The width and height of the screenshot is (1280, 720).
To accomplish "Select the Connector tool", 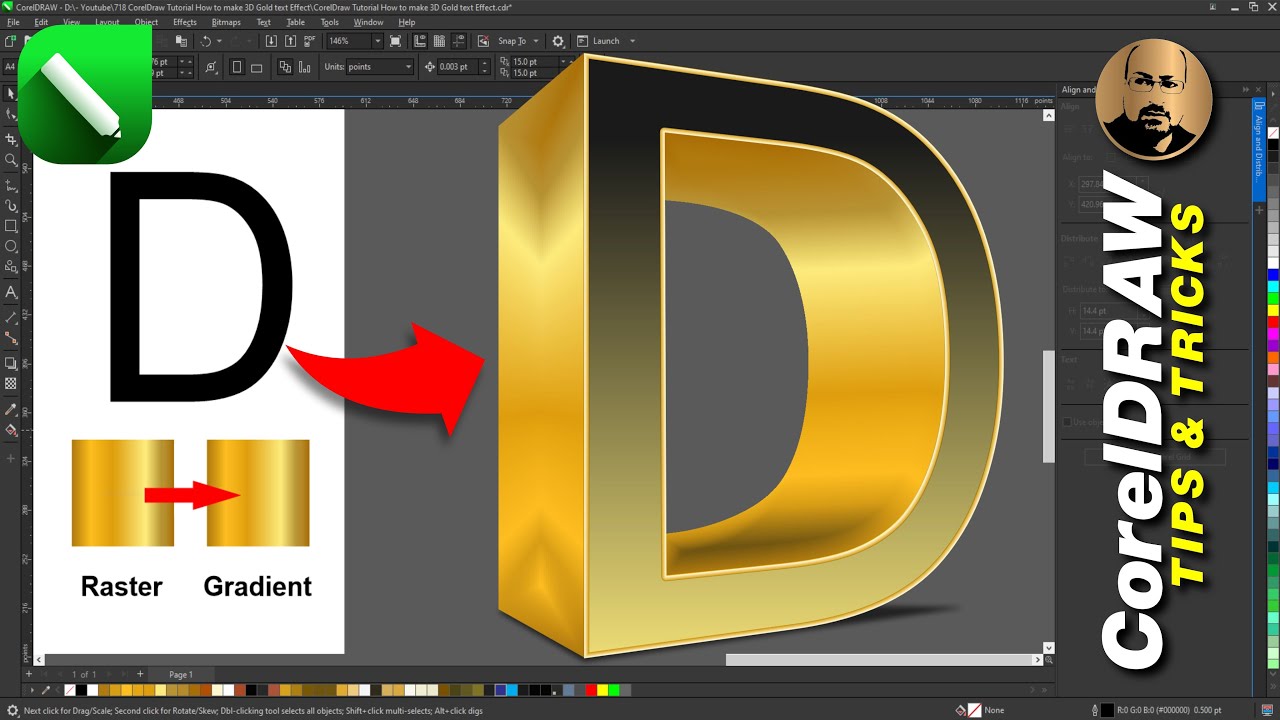I will 11,338.
